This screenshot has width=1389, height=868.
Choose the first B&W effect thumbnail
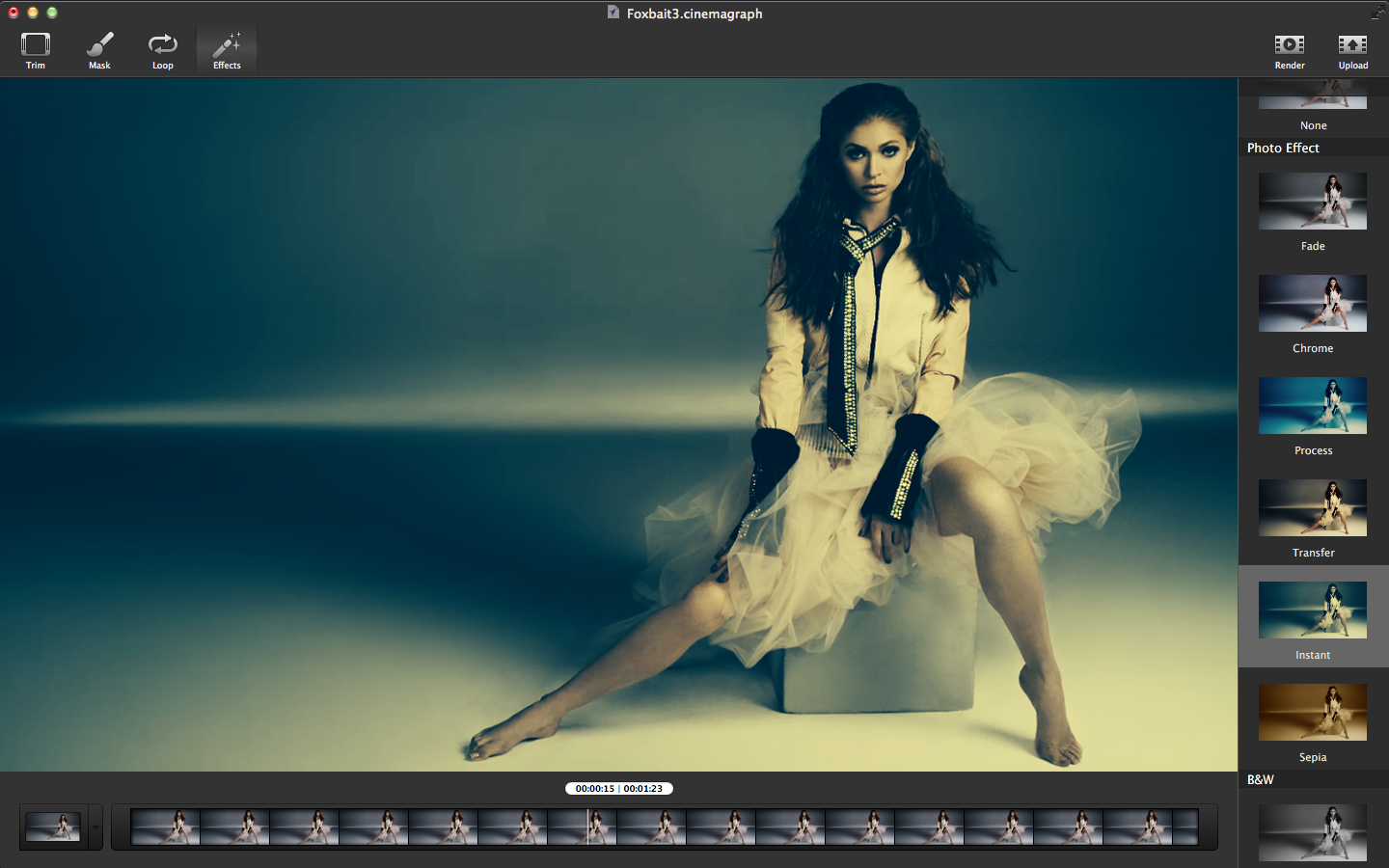coord(1312,832)
